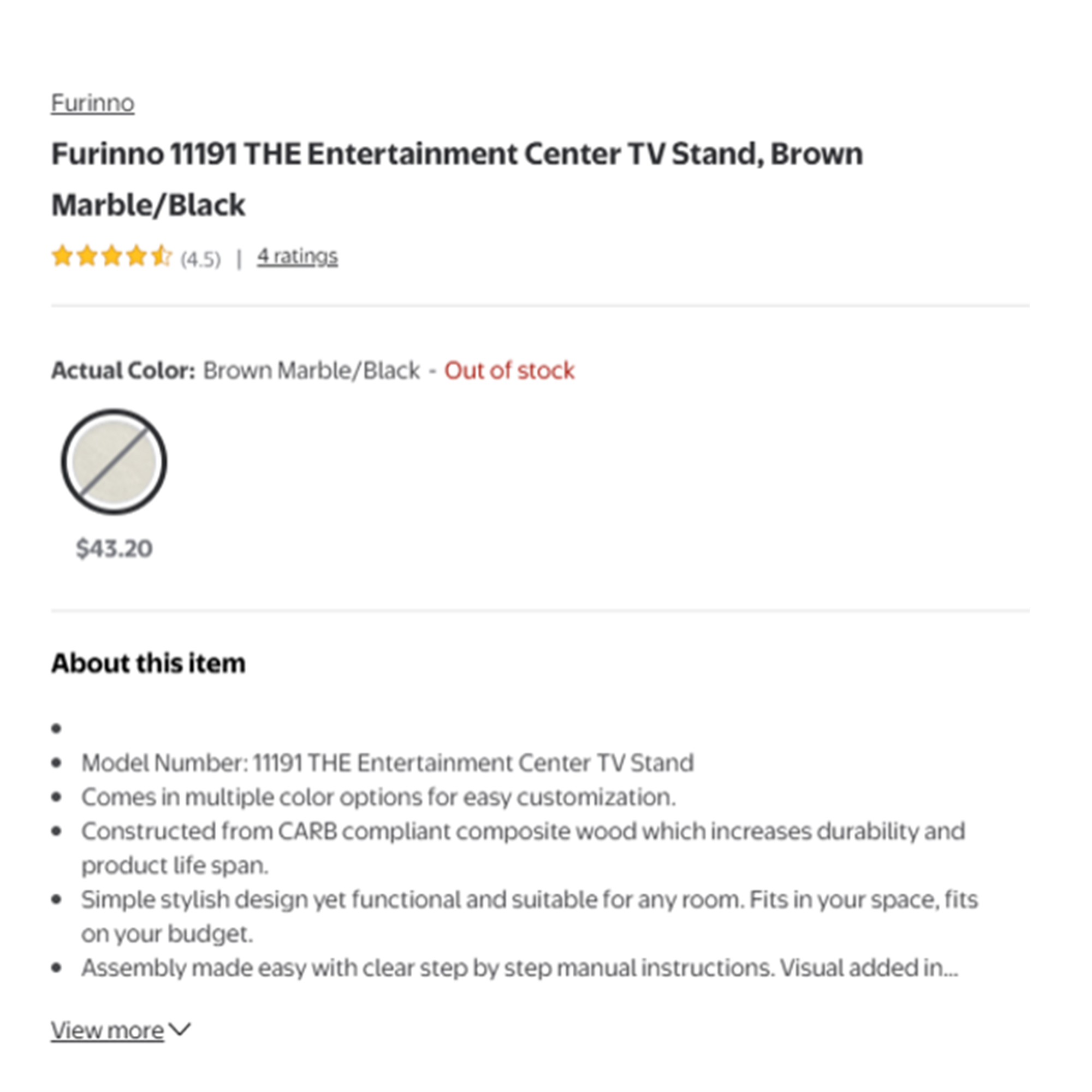1092x1092 pixels.
Task: Click the Simple stylish design bullet
Action: [530, 917]
